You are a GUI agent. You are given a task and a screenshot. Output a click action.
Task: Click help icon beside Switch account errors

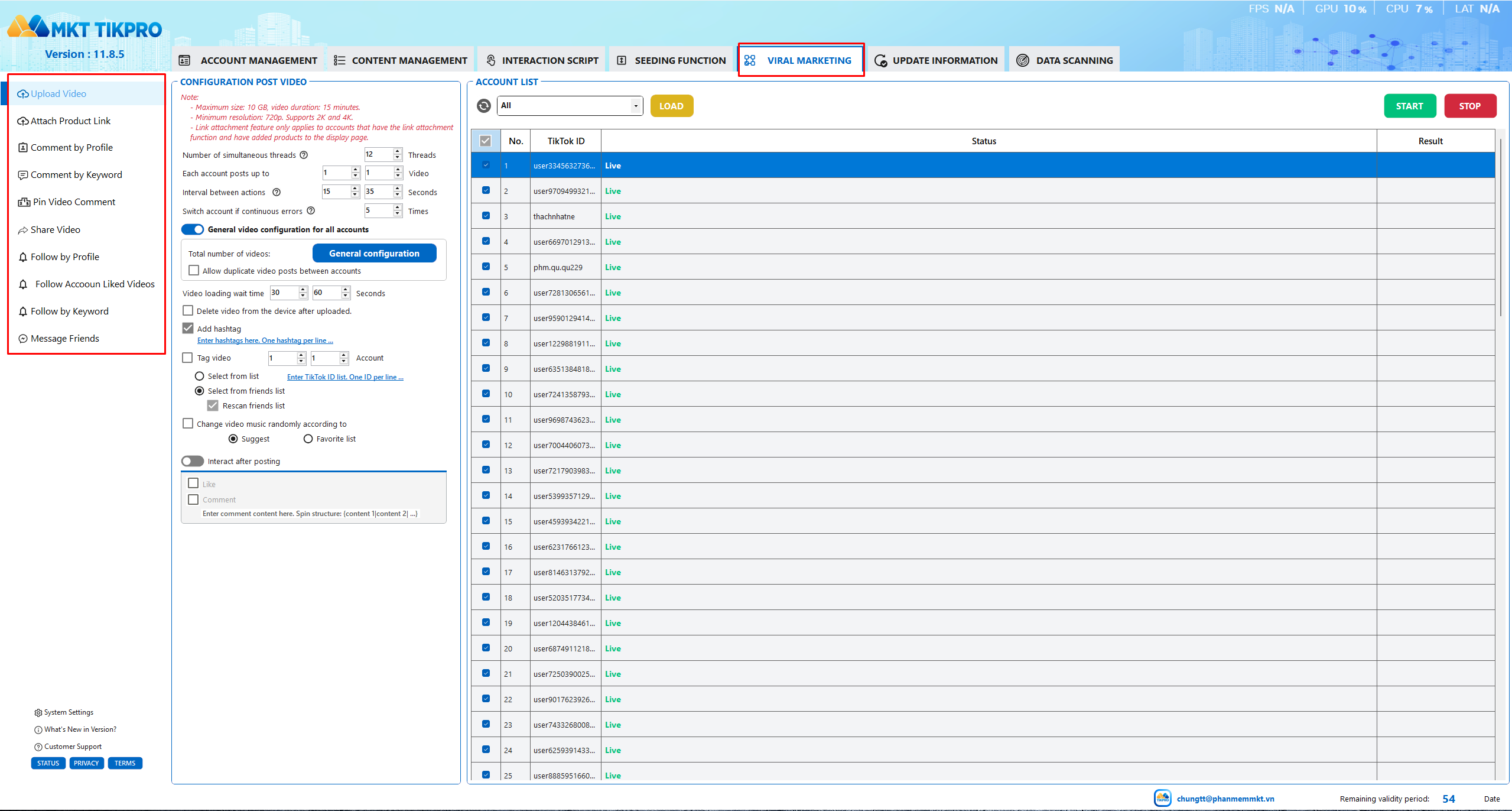pyautogui.click(x=311, y=210)
